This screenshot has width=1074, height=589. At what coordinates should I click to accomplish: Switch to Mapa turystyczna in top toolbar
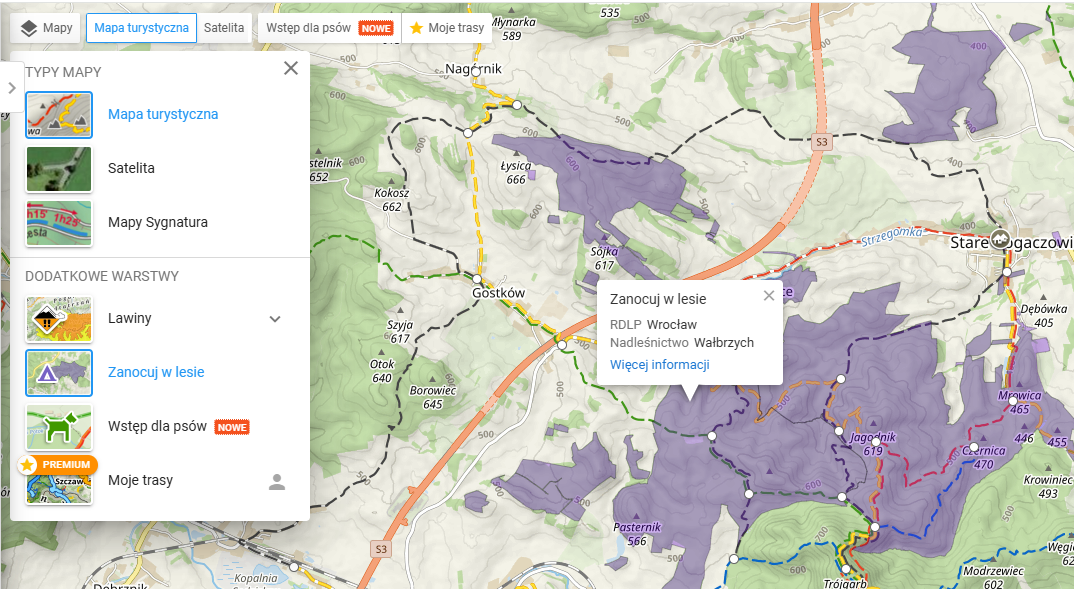click(x=141, y=28)
